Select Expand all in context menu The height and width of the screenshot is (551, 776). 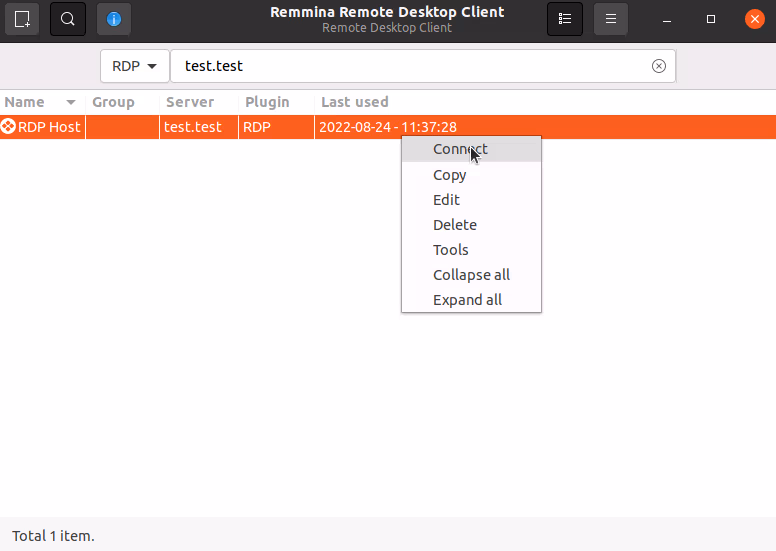pyautogui.click(x=471, y=300)
